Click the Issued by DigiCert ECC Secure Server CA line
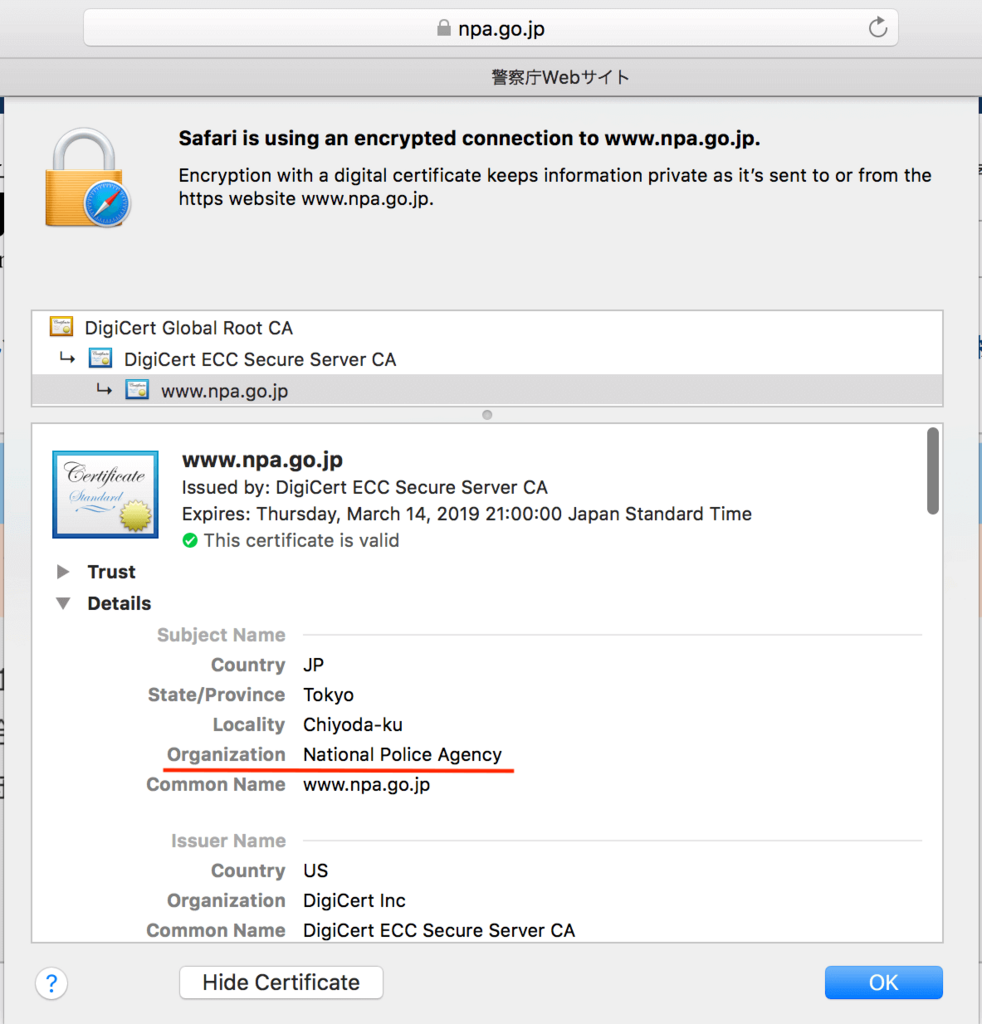This screenshot has height=1024, width=982. point(364,487)
